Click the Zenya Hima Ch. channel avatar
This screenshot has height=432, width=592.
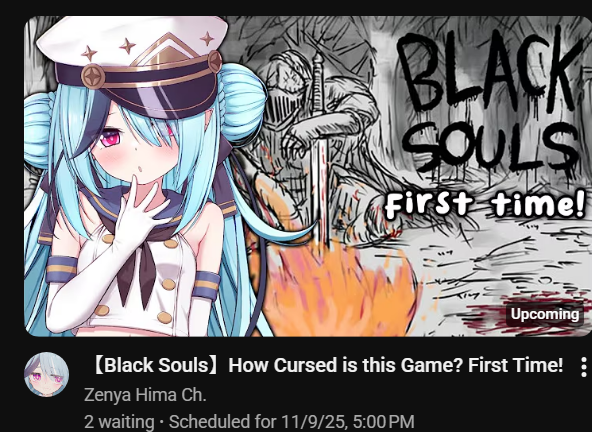click(46, 374)
